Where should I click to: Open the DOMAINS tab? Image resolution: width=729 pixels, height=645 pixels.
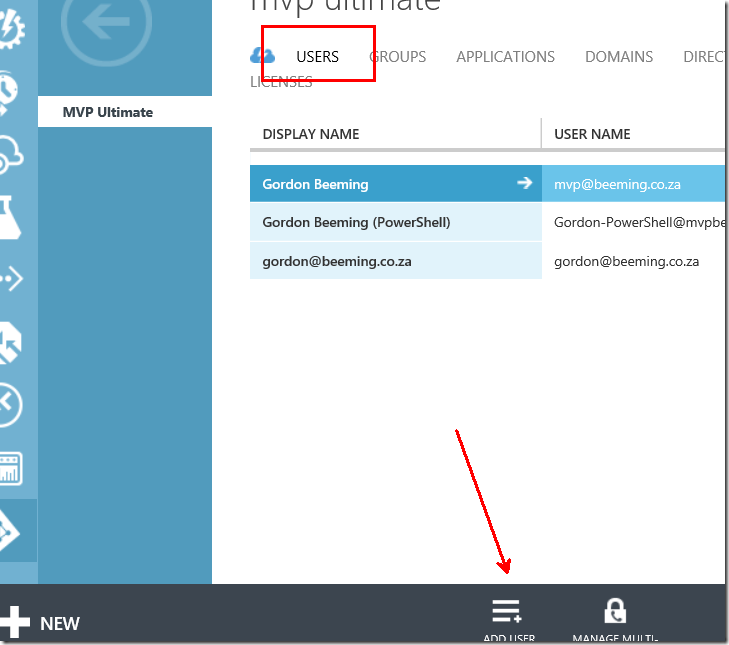tap(619, 57)
